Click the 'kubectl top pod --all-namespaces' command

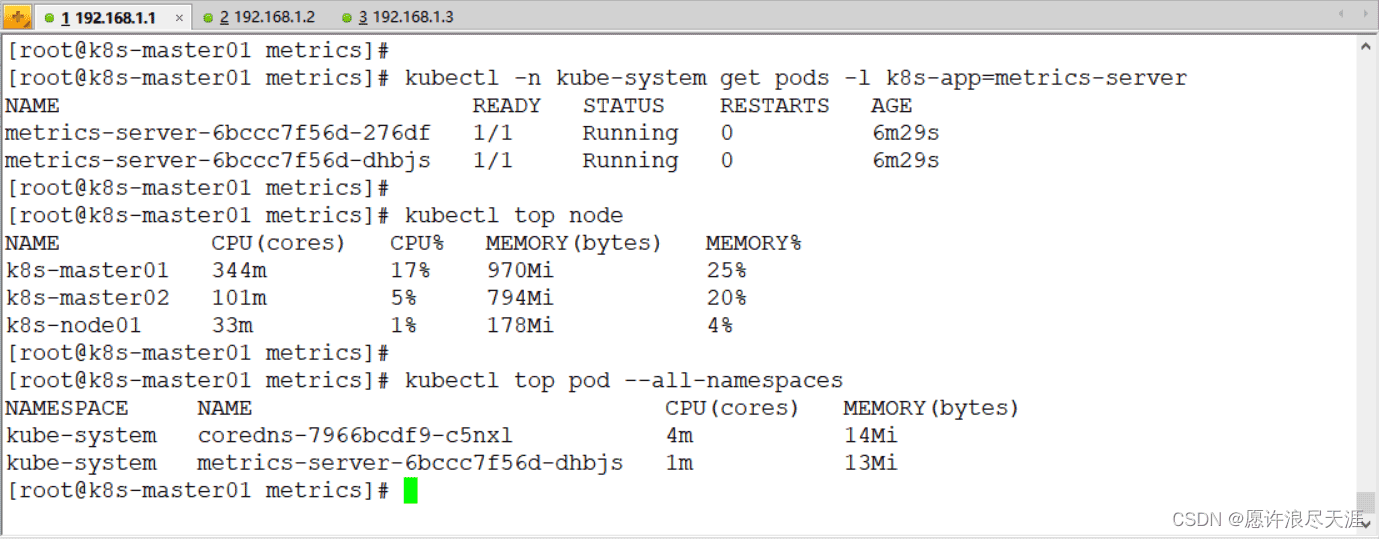tap(623, 380)
